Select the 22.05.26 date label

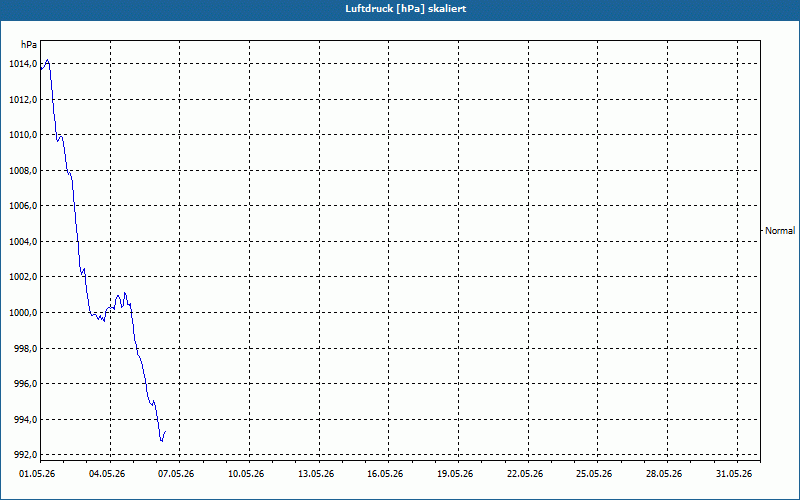(x=525, y=474)
